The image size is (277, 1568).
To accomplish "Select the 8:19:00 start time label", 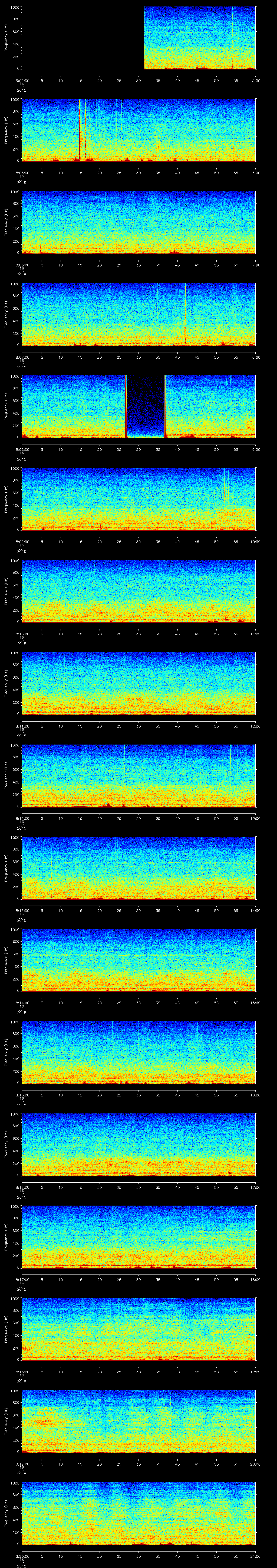I will pyautogui.click(x=22, y=1464).
